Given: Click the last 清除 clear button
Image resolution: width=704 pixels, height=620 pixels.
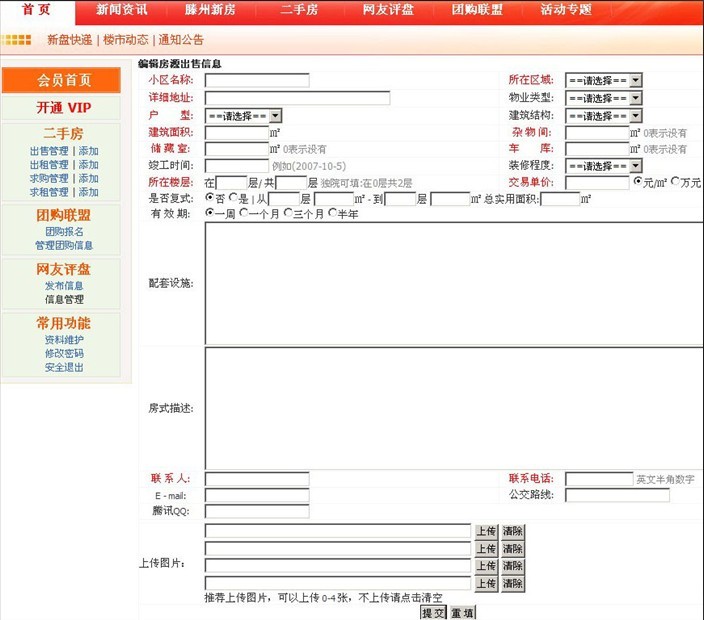Looking at the screenshot, I should (512, 583).
